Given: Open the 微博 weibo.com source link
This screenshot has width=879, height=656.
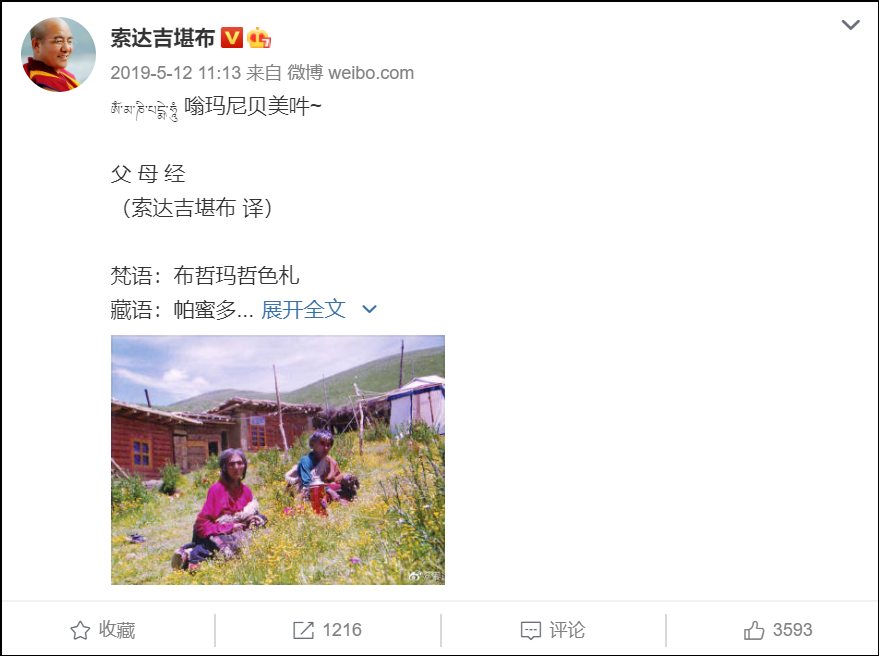Looking at the screenshot, I should point(350,73).
